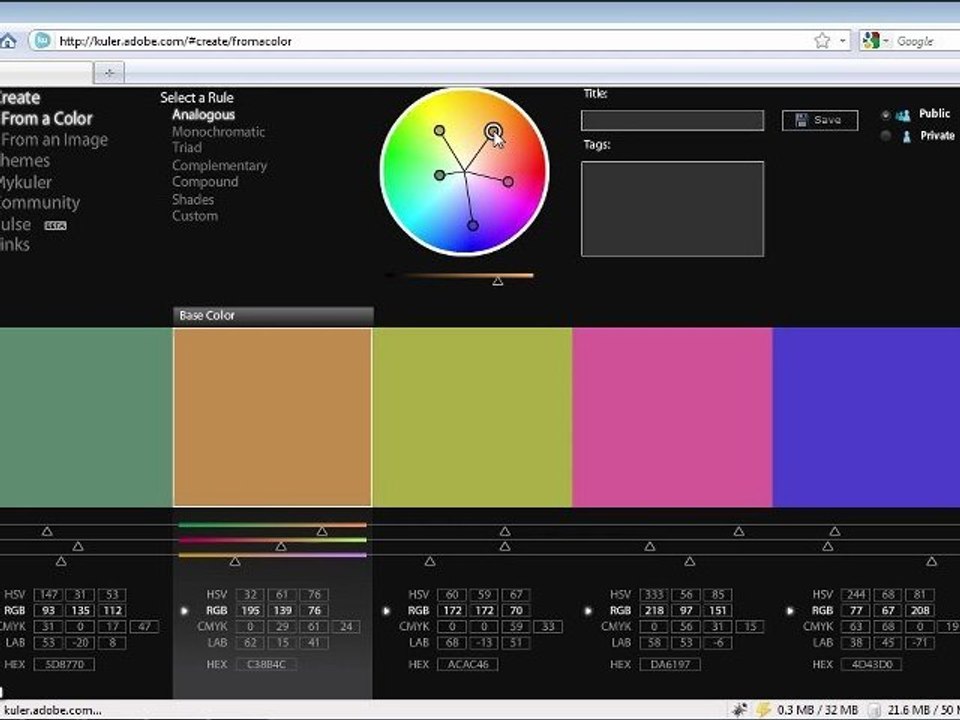Select the Triad rule
The width and height of the screenshot is (960, 720).
187,148
